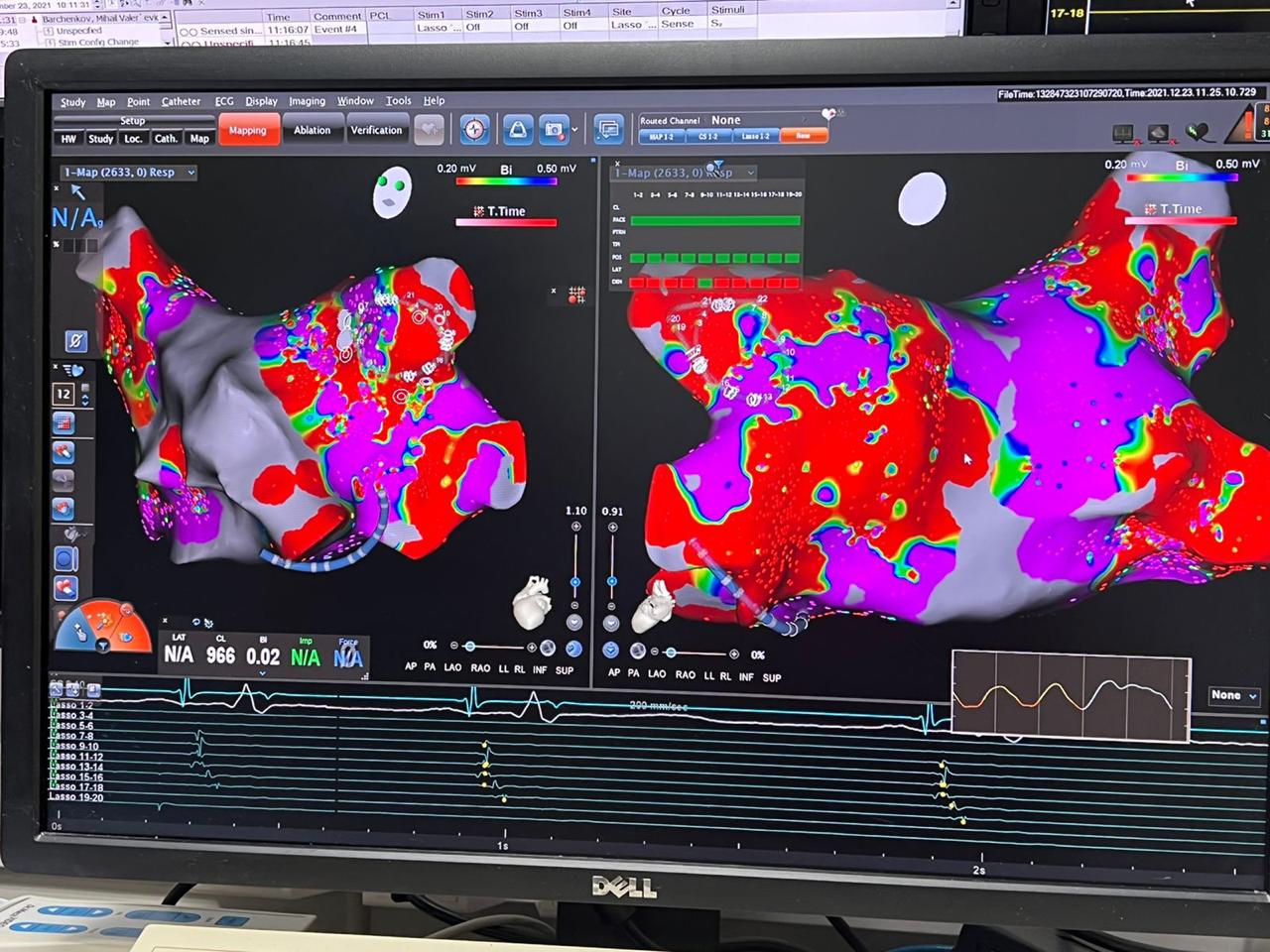Toggle the CS 1-2 routed channel
The height and width of the screenshot is (952, 1270).
tap(707, 136)
